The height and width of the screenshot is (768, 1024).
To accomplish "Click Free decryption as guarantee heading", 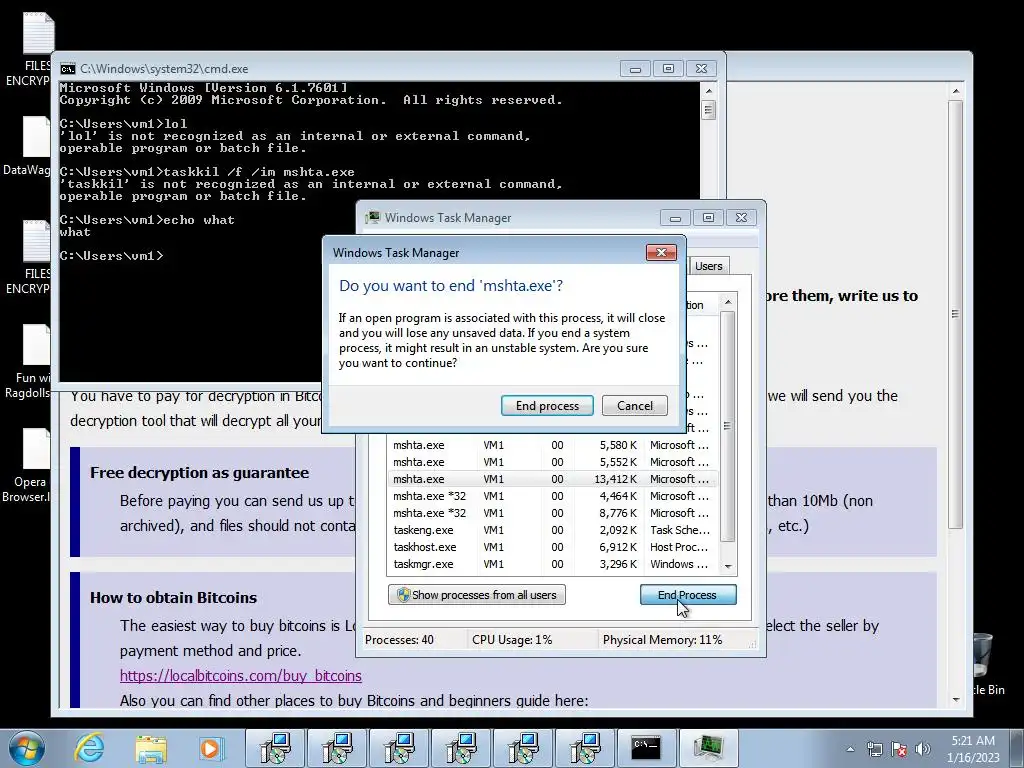I will (x=200, y=473).
